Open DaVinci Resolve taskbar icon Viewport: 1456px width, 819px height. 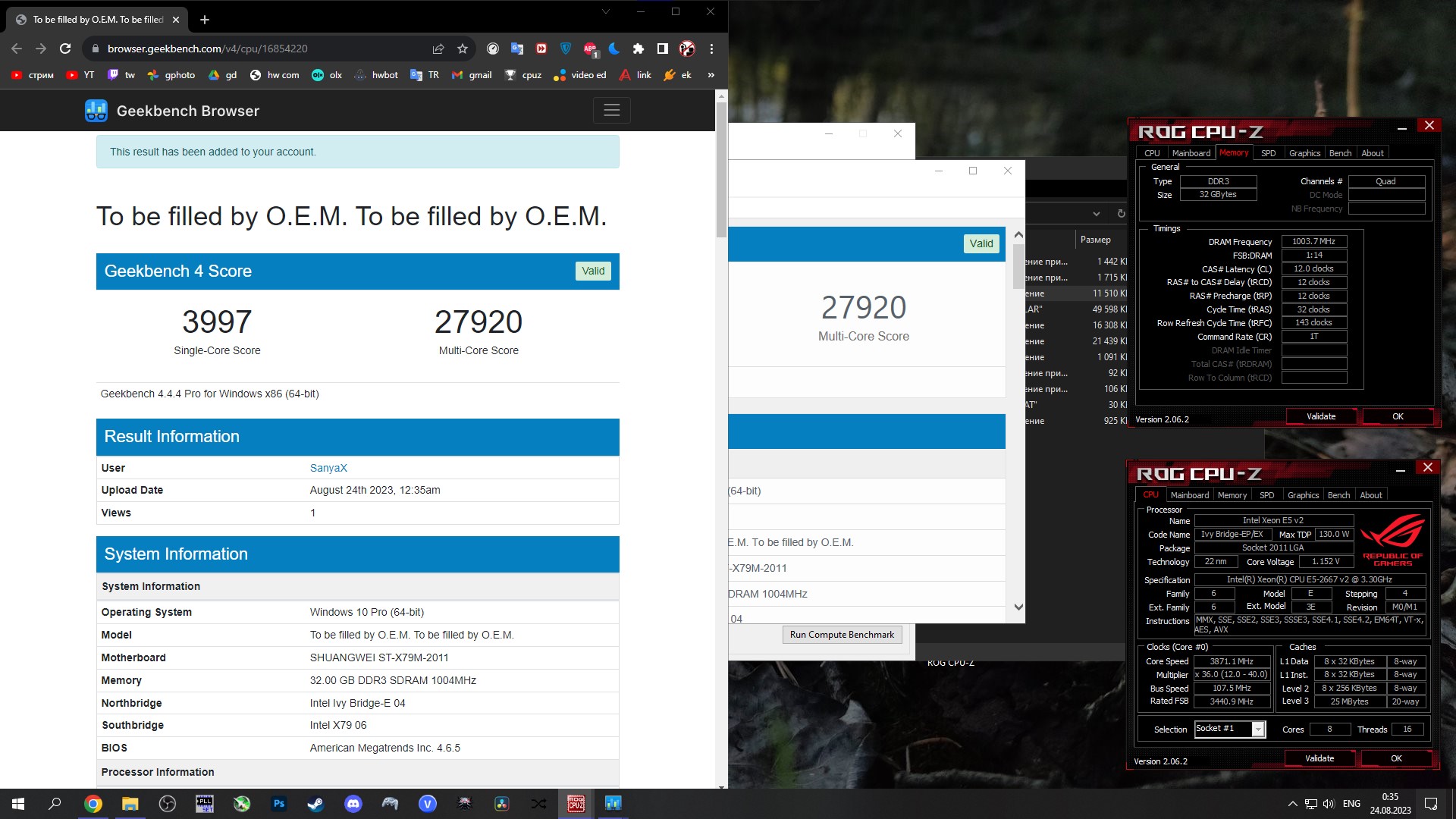click(502, 804)
